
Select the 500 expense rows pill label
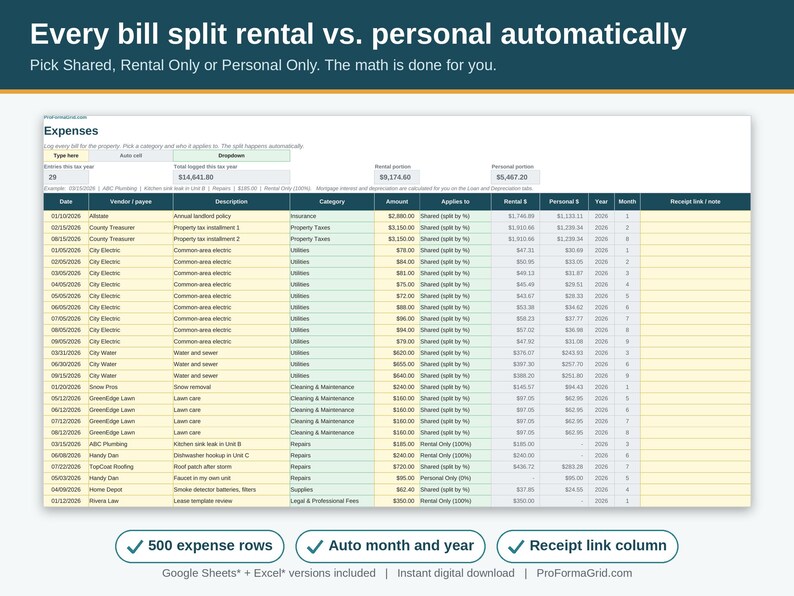[200, 546]
